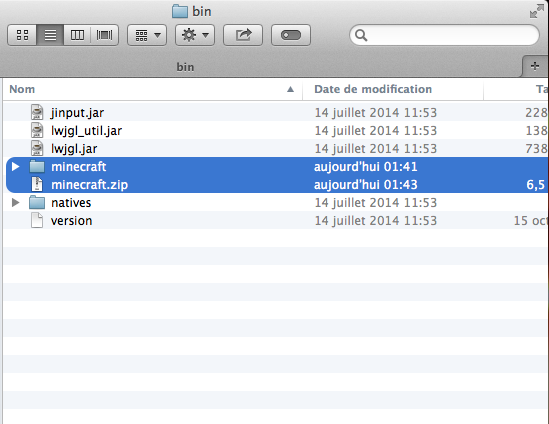Switch to Cover Flow view
Screen dimensions: 549x424
pyautogui.click(x=104, y=35)
